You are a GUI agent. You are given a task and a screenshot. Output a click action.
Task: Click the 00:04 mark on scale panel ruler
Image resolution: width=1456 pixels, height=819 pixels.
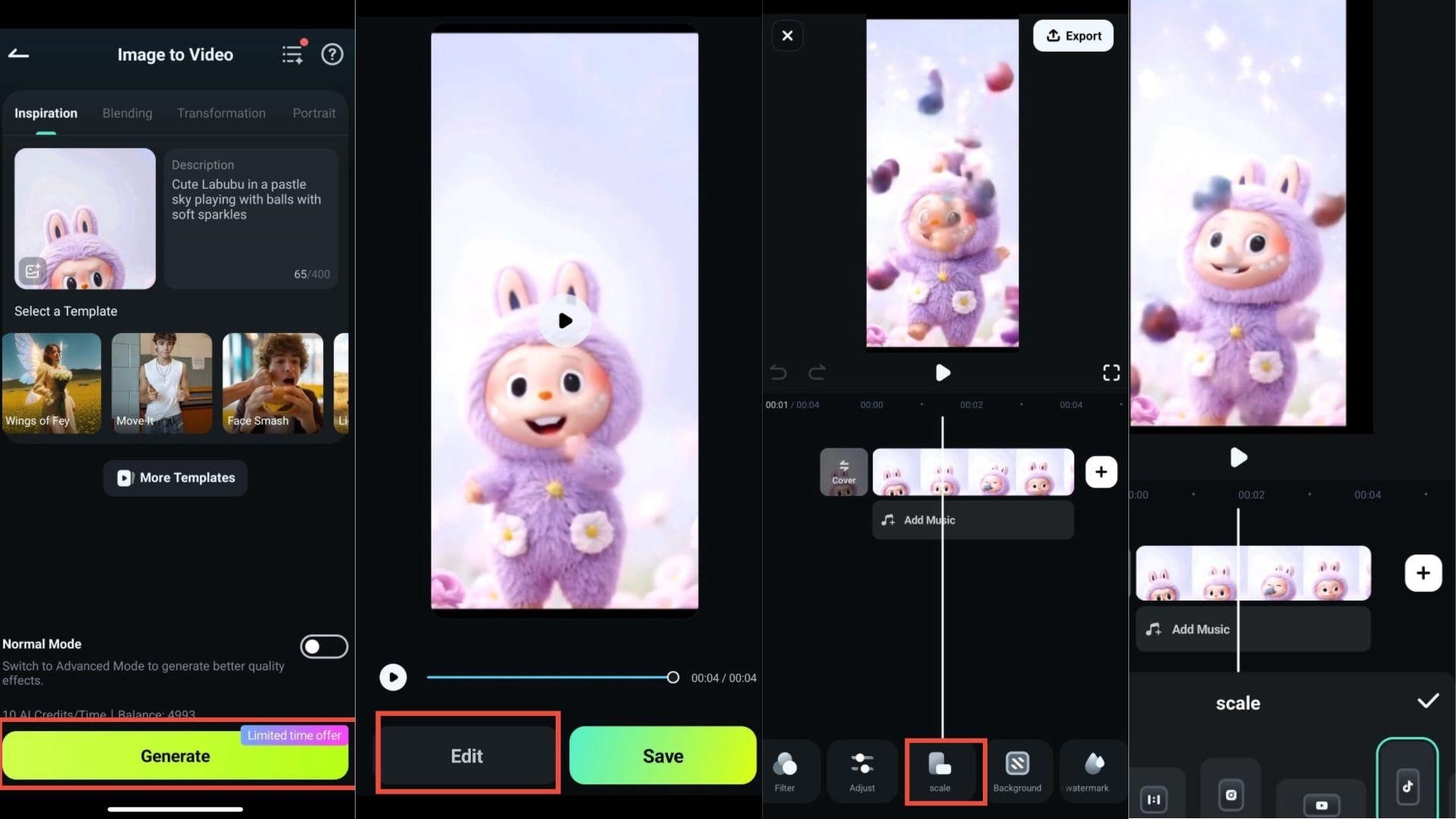point(1367,494)
